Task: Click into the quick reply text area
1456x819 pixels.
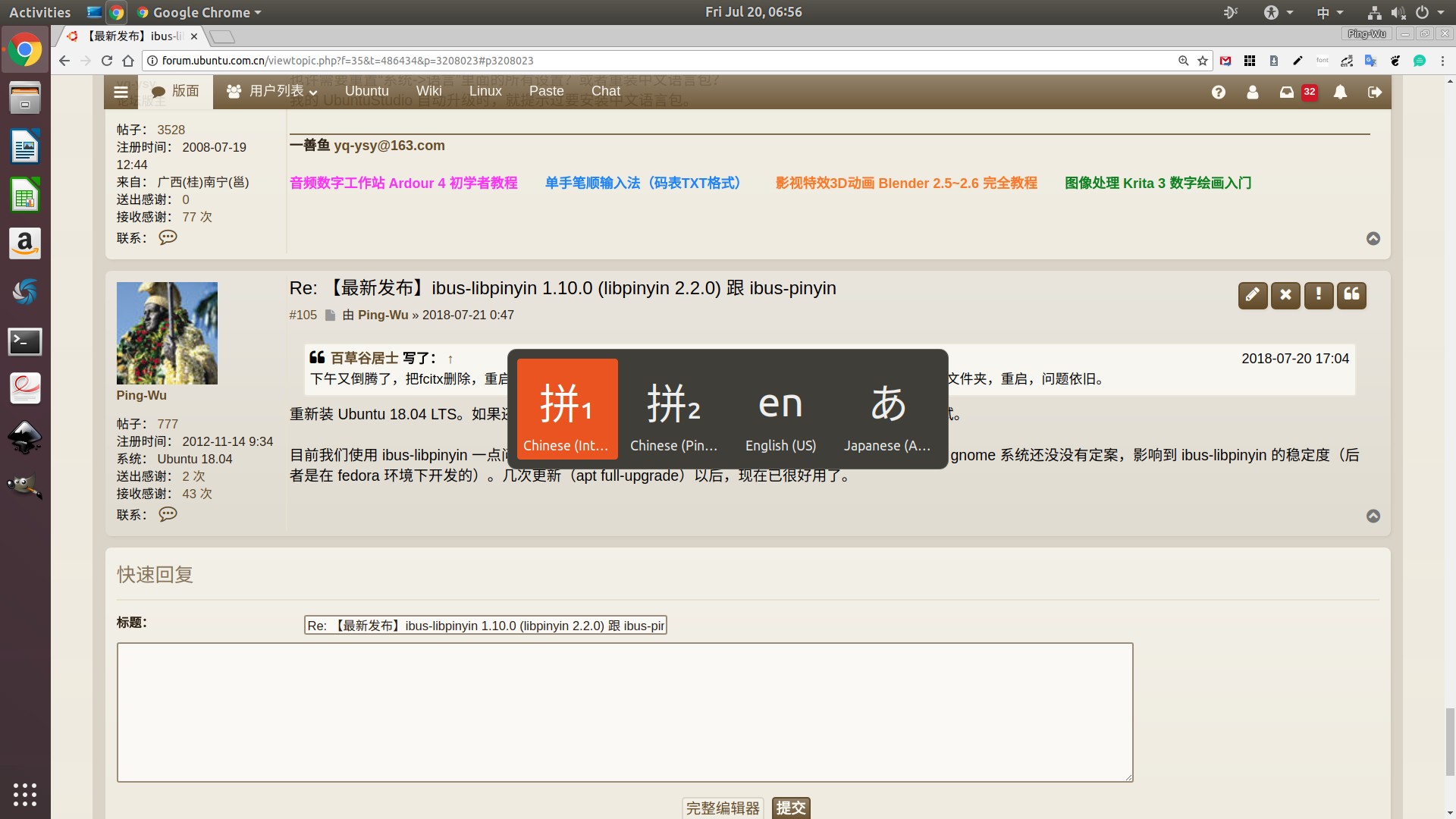Action: [x=625, y=712]
